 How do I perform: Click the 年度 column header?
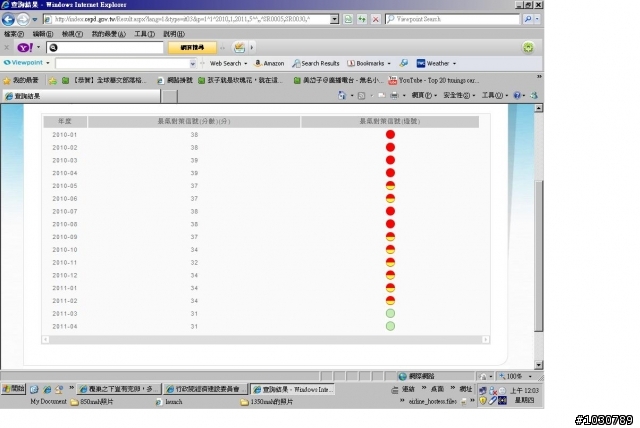click(65, 121)
